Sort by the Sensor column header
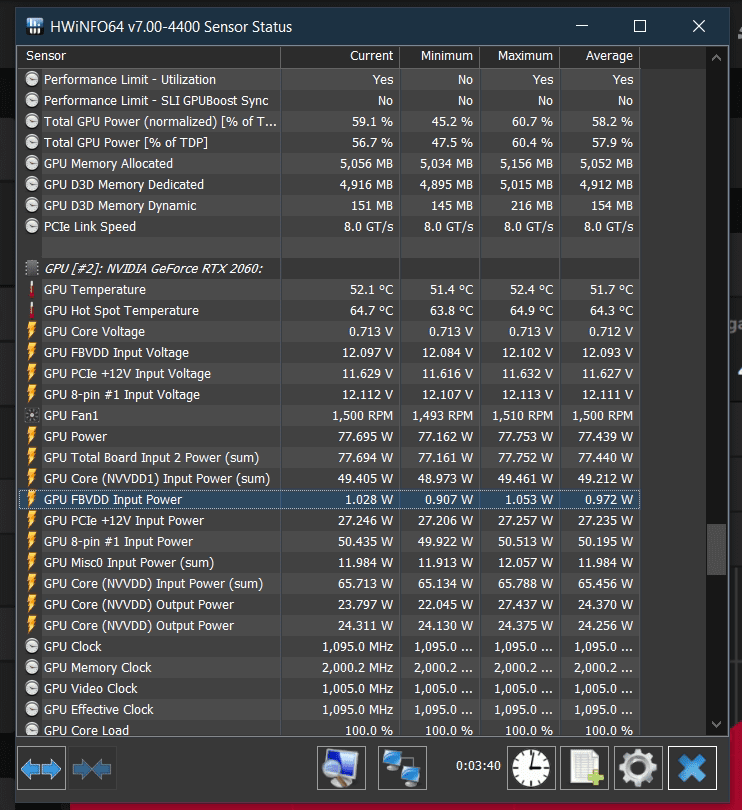The height and width of the screenshot is (810, 742). pyautogui.click(x=149, y=56)
